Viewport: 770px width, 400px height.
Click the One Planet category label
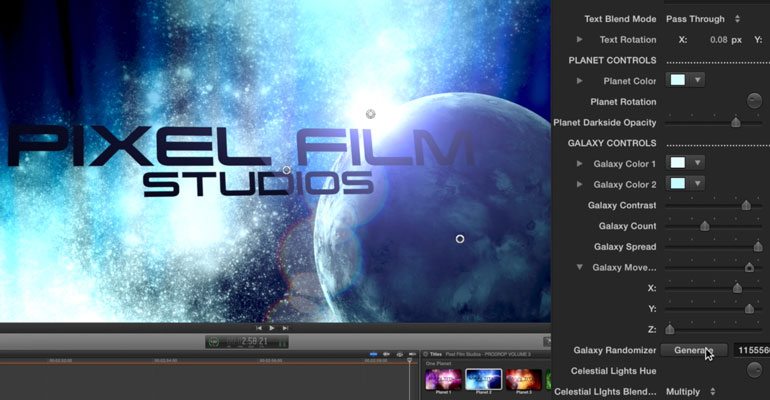click(438, 364)
